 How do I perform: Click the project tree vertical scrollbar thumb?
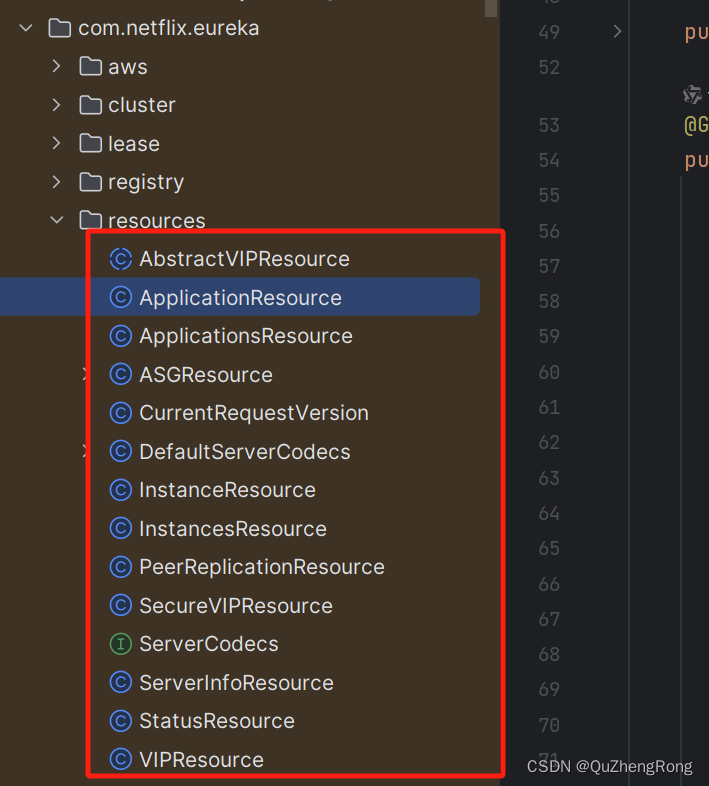click(x=491, y=8)
